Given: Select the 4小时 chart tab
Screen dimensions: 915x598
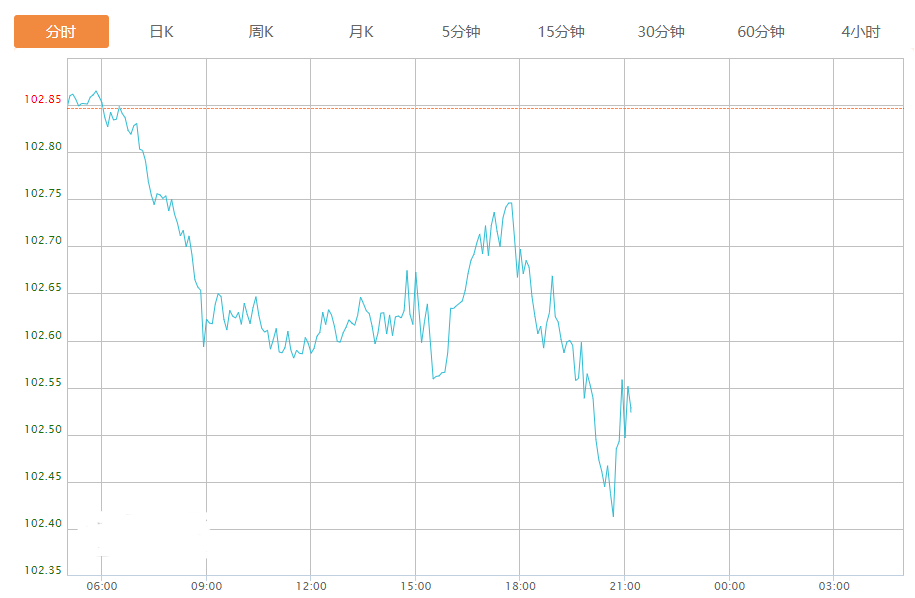Looking at the screenshot, I should coord(861,32).
